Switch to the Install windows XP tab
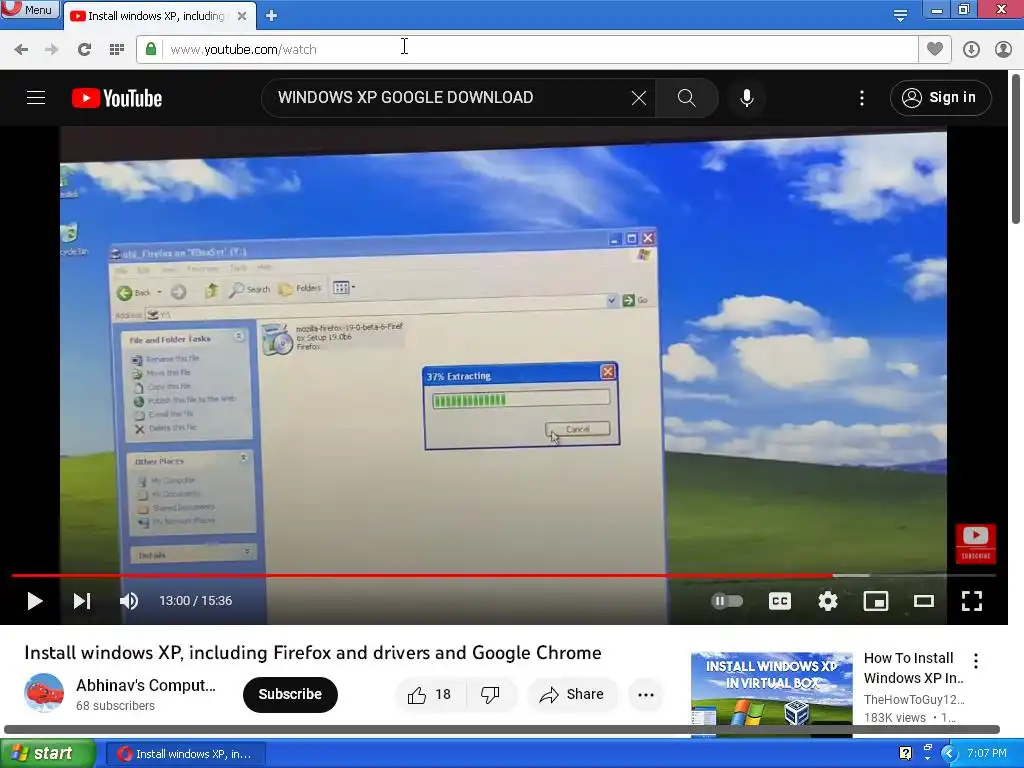The width and height of the screenshot is (1024, 768). tap(157, 16)
